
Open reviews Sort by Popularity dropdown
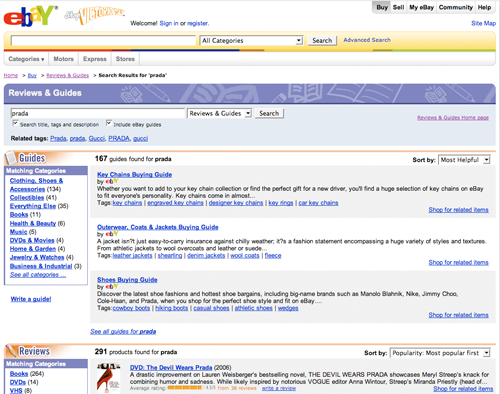[x=440, y=353]
